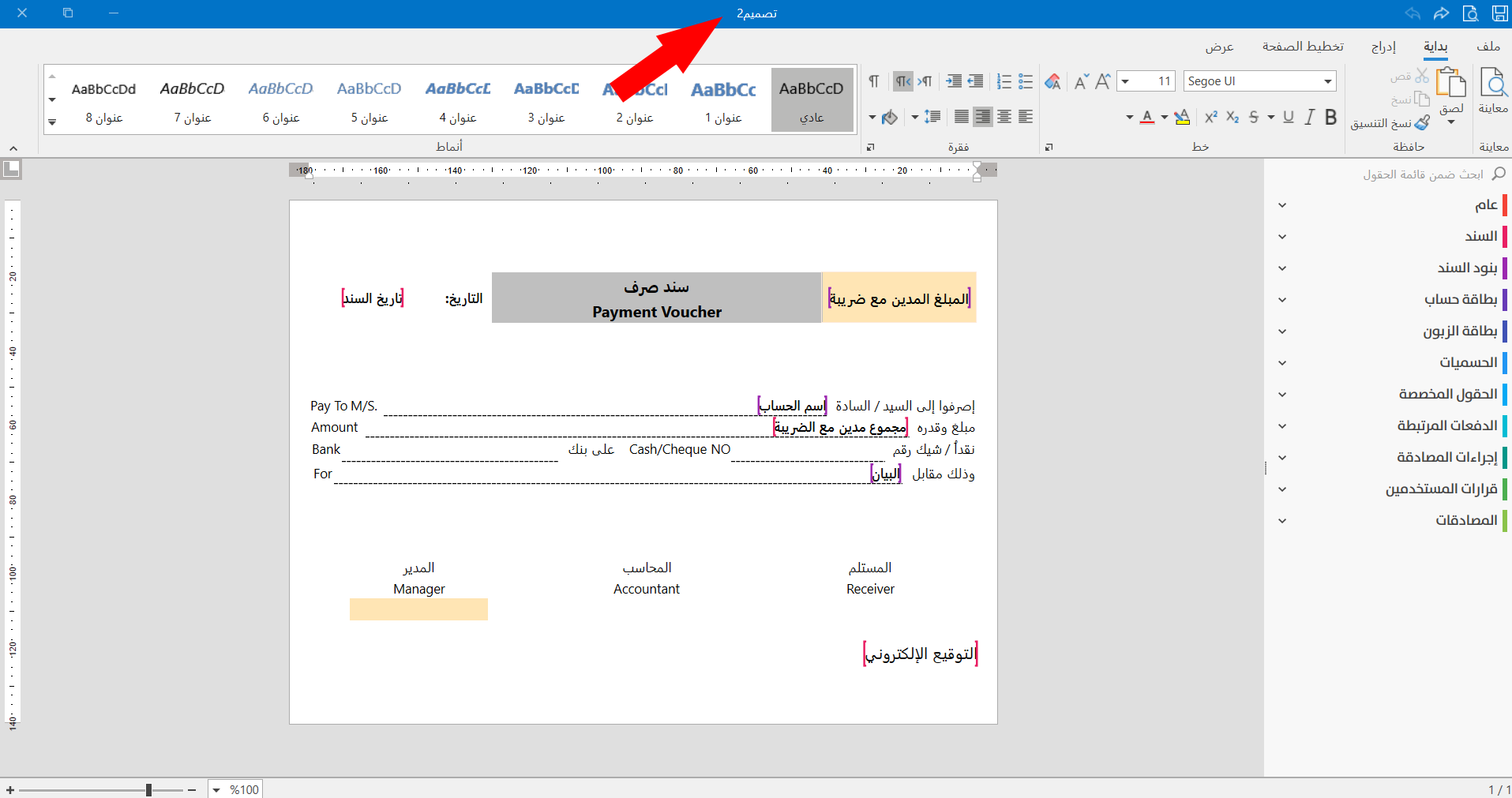Select the نسخ التنسيق format painter brush

(x=1422, y=122)
